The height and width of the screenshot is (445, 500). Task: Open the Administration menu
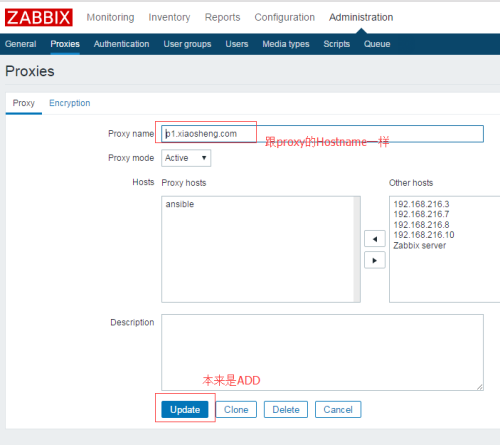click(x=361, y=17)
